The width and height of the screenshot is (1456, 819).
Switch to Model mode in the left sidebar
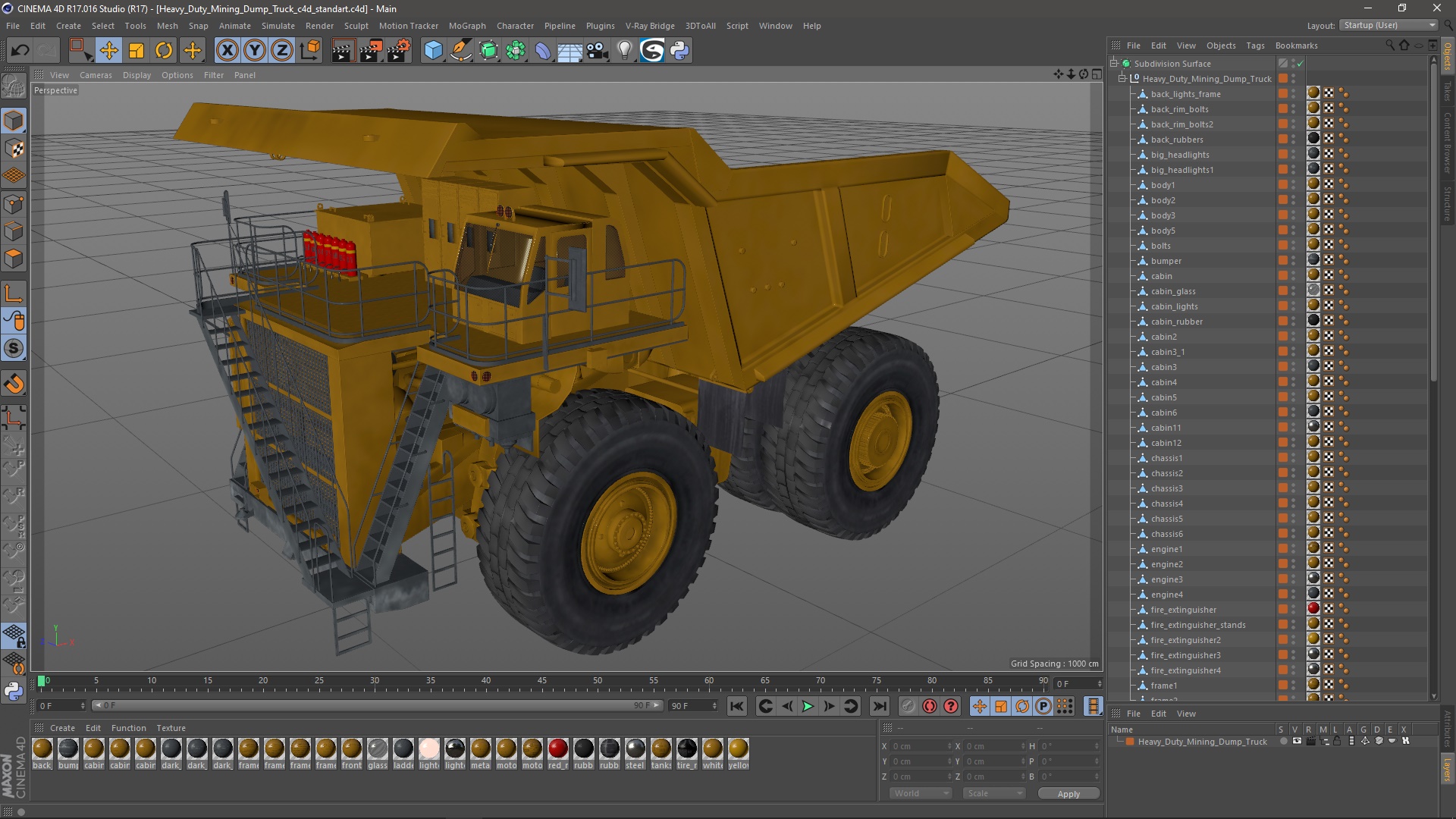coord(14,121)
